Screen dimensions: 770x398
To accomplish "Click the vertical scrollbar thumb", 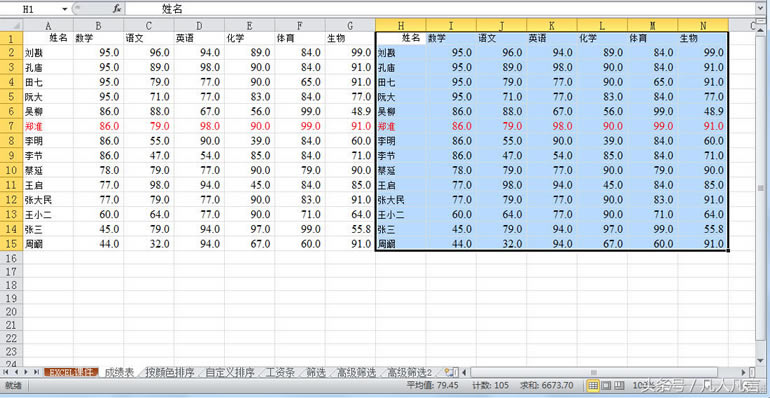I will coord(761,188).
